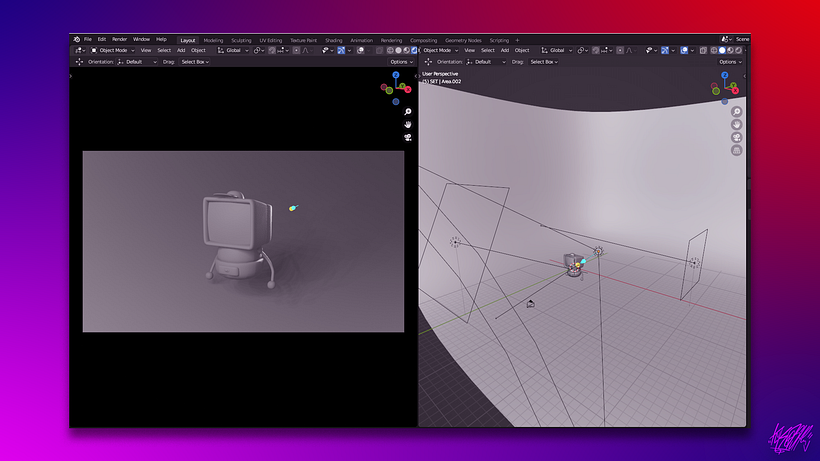Open Global transform orientation dropdown, left viewport
Image resolution: width=820 pixels, height=461 pixels.
pyautogui.click(x=233, y=50)
